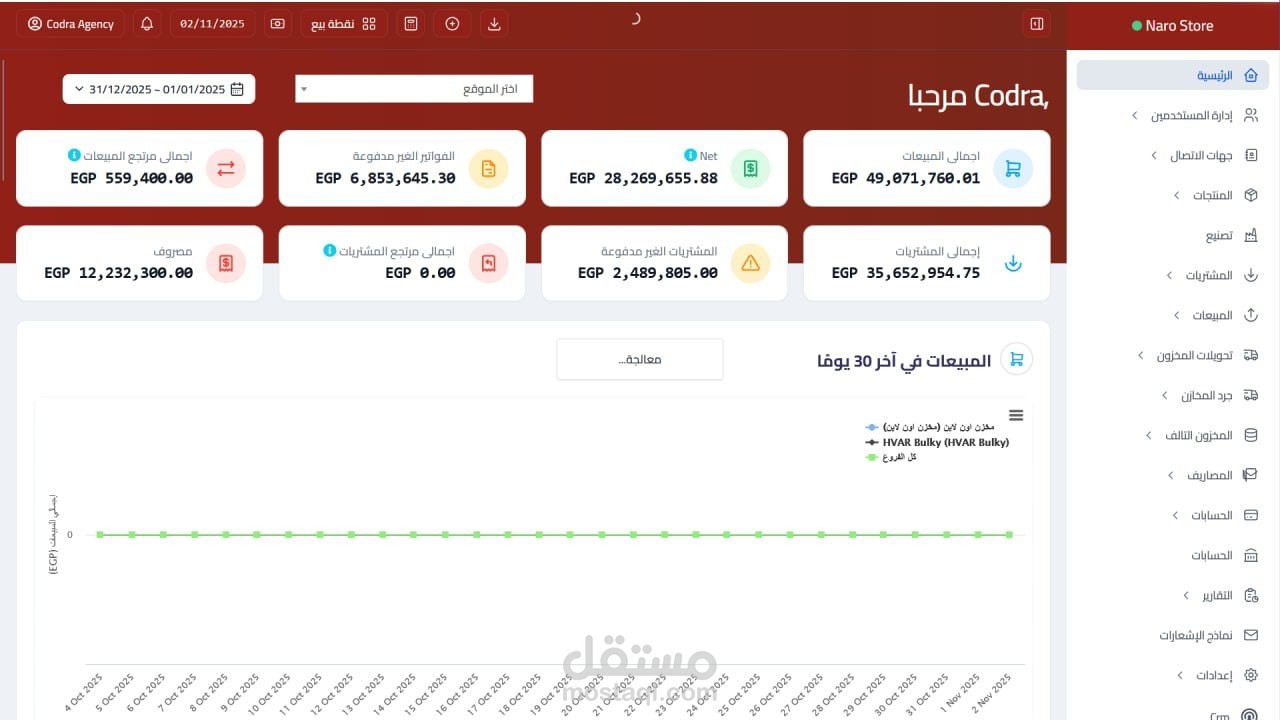
Task: Click the المنتجات box icon
Action: (1250, 195)
